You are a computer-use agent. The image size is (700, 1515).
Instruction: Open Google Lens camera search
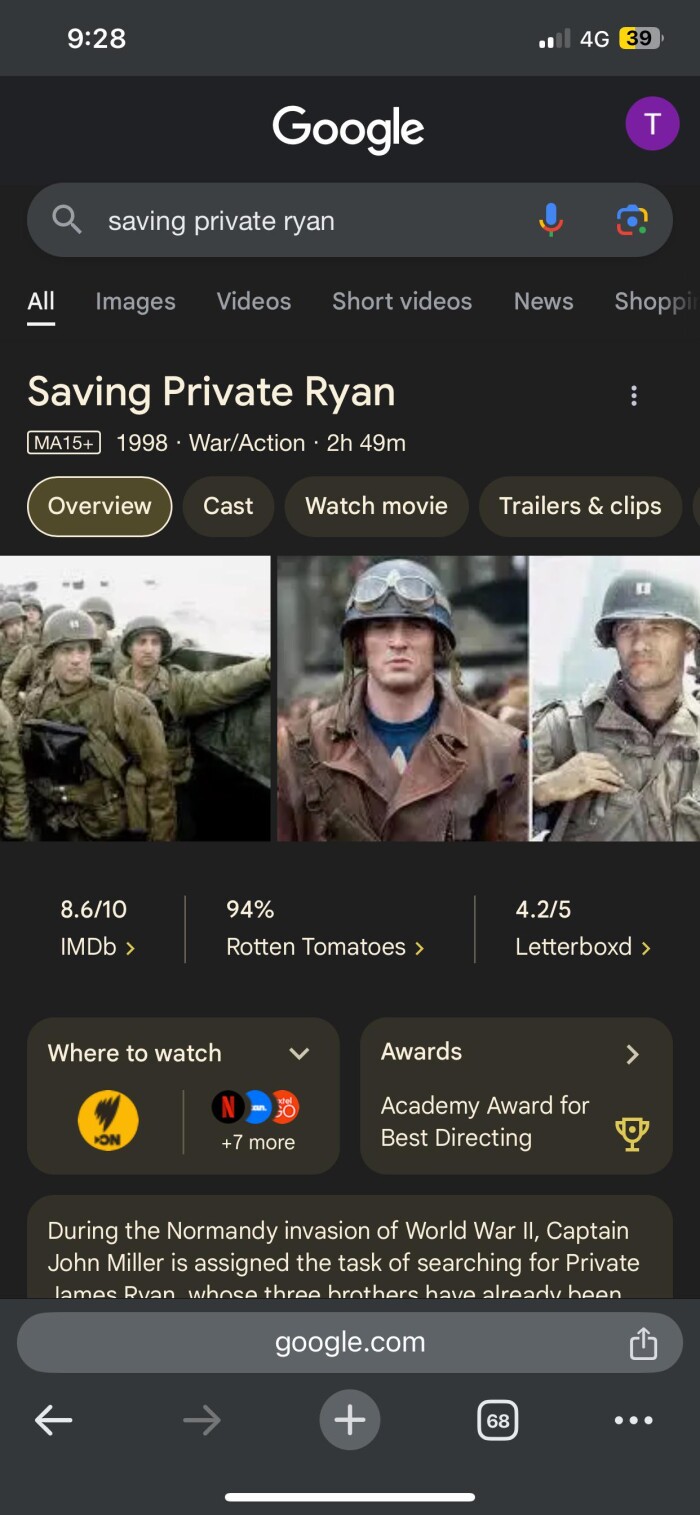click(x=632, y=219)
